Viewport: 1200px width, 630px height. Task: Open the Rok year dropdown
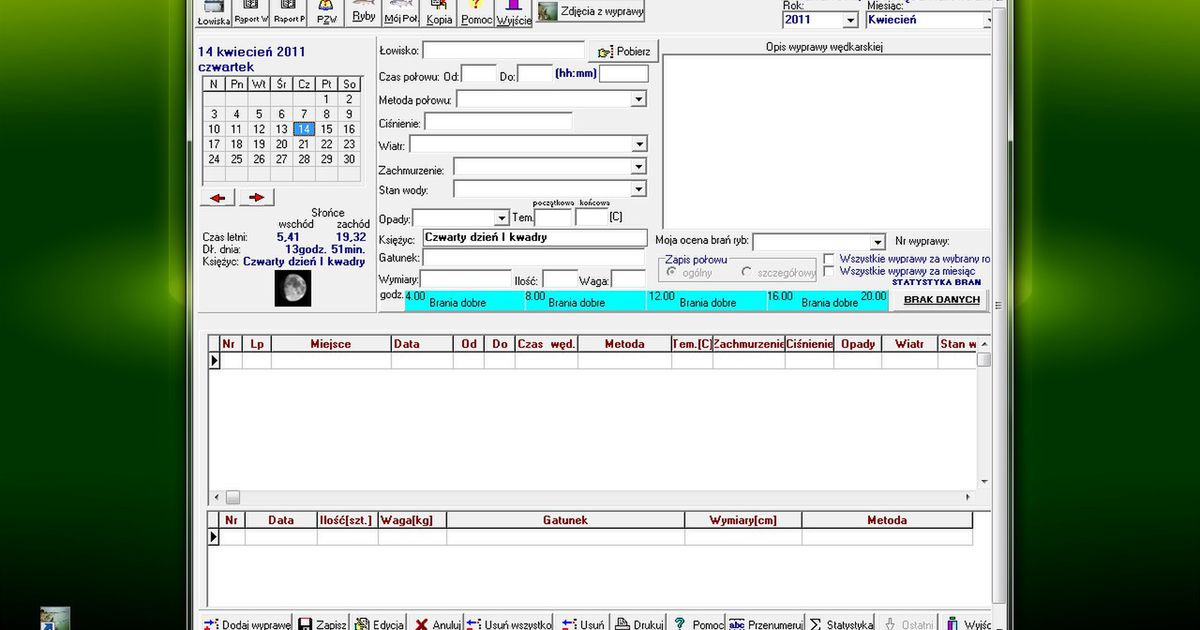point(850,20)
